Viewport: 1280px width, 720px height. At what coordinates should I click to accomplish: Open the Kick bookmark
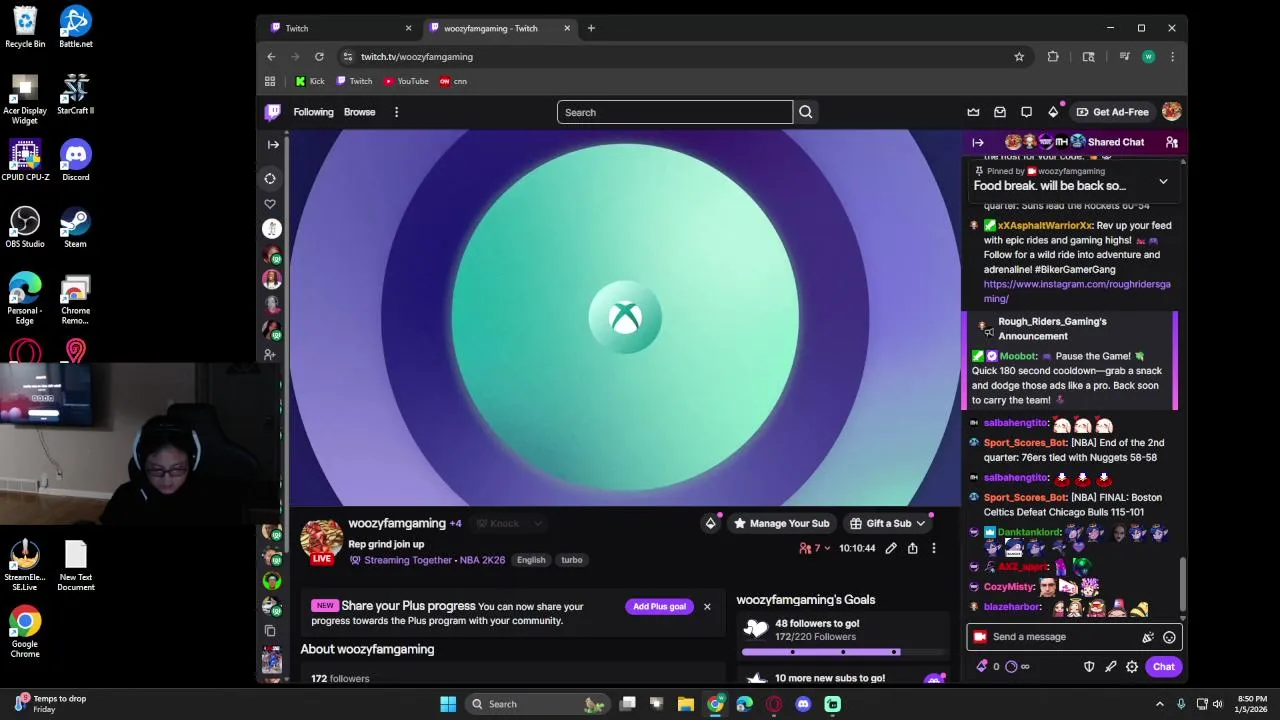click(x=310, y=81)
